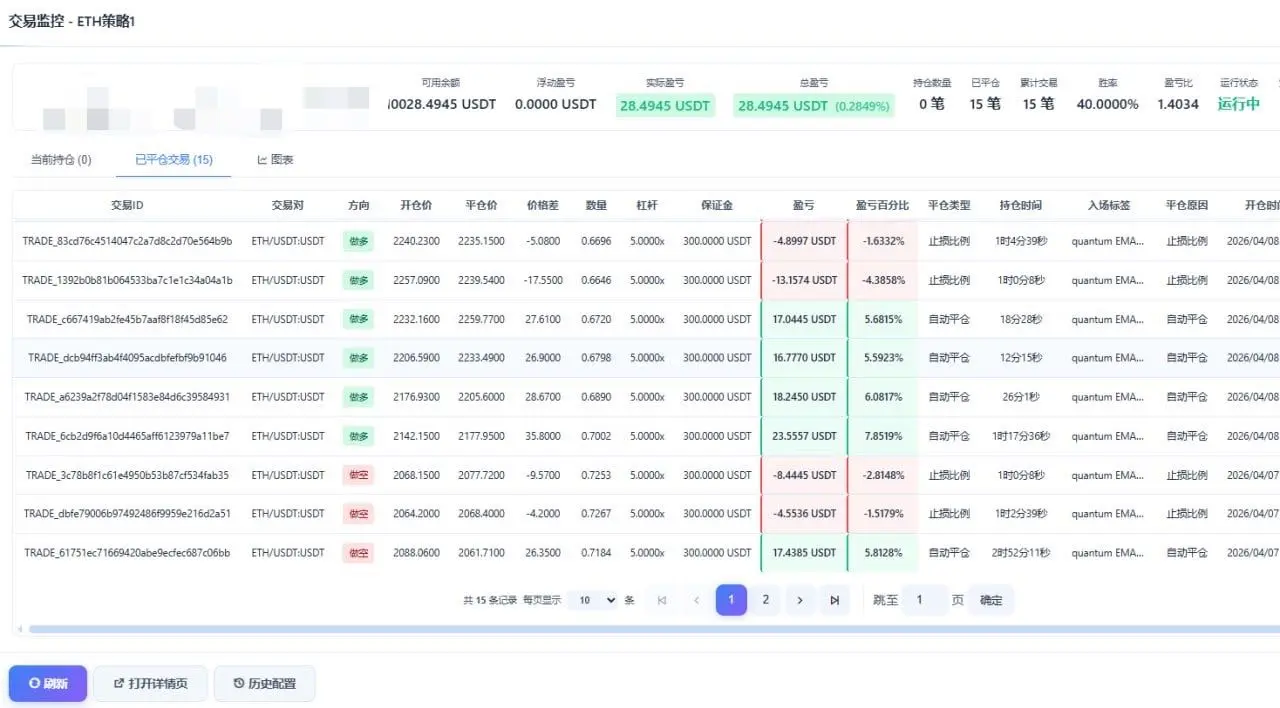
Task: Click the 1时17分36秒 holding time cell
Action: 1020,436
